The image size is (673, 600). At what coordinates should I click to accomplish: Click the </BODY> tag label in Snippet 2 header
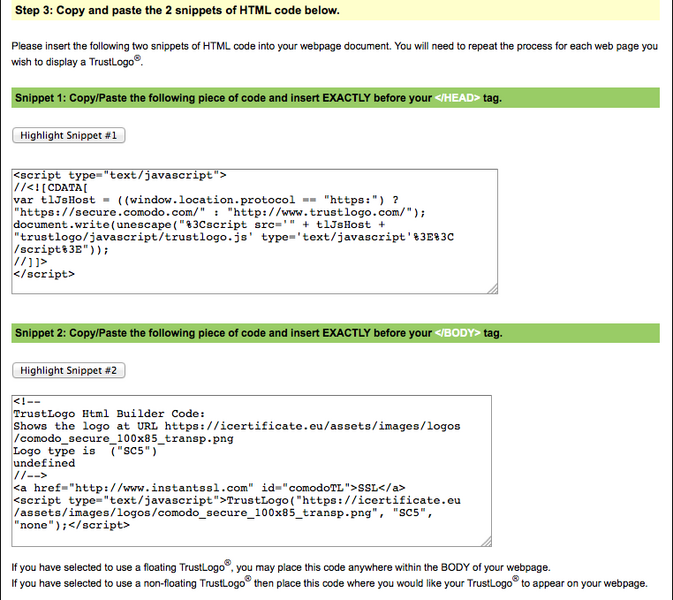(457, 333)
